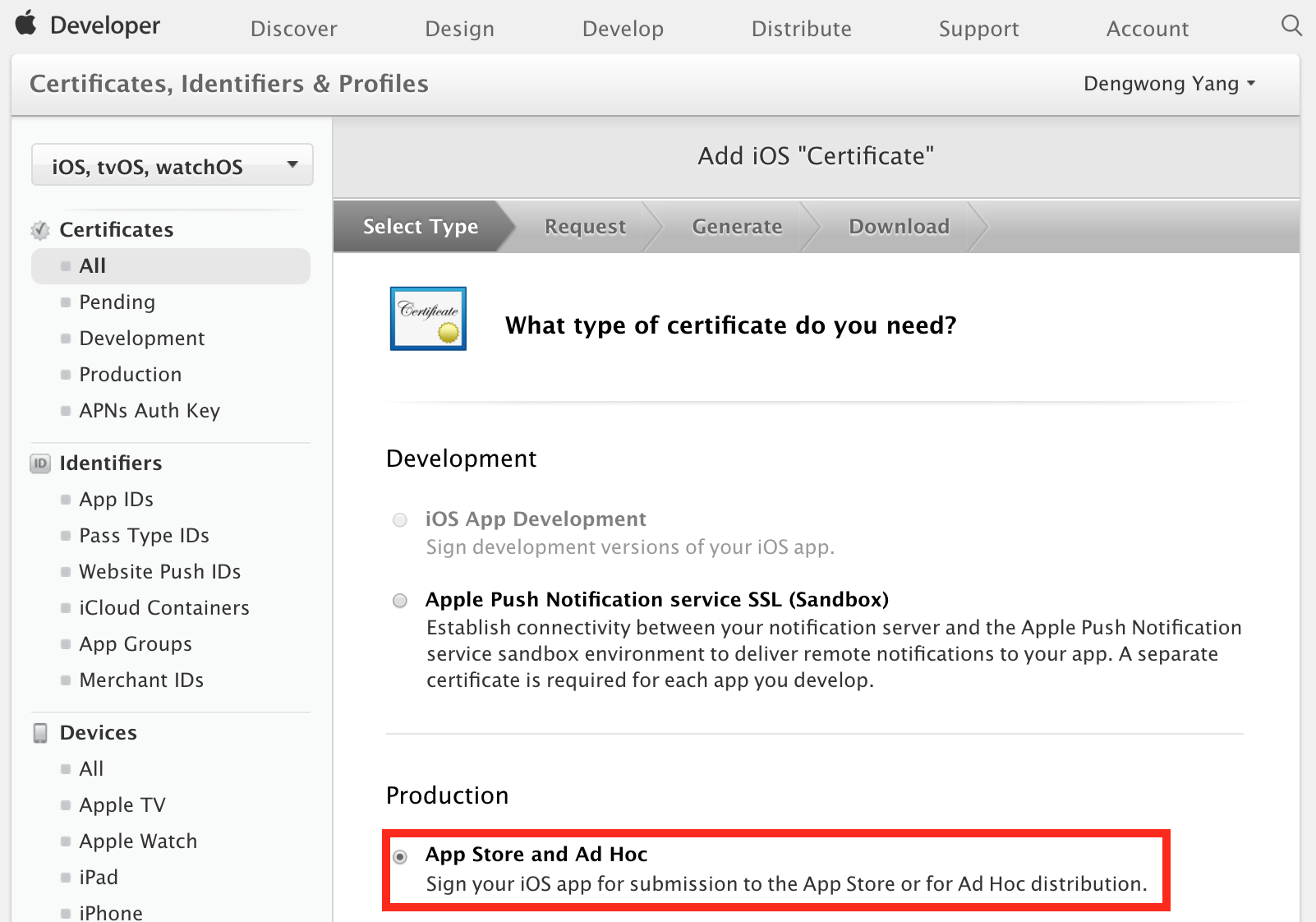
Task: Show Apple TV devices
Action: point(122,805)
